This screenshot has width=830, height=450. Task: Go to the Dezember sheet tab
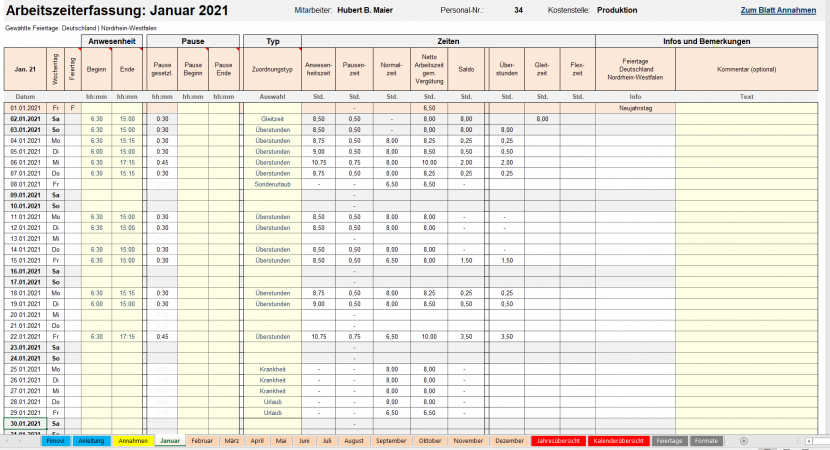click(508, 440)
